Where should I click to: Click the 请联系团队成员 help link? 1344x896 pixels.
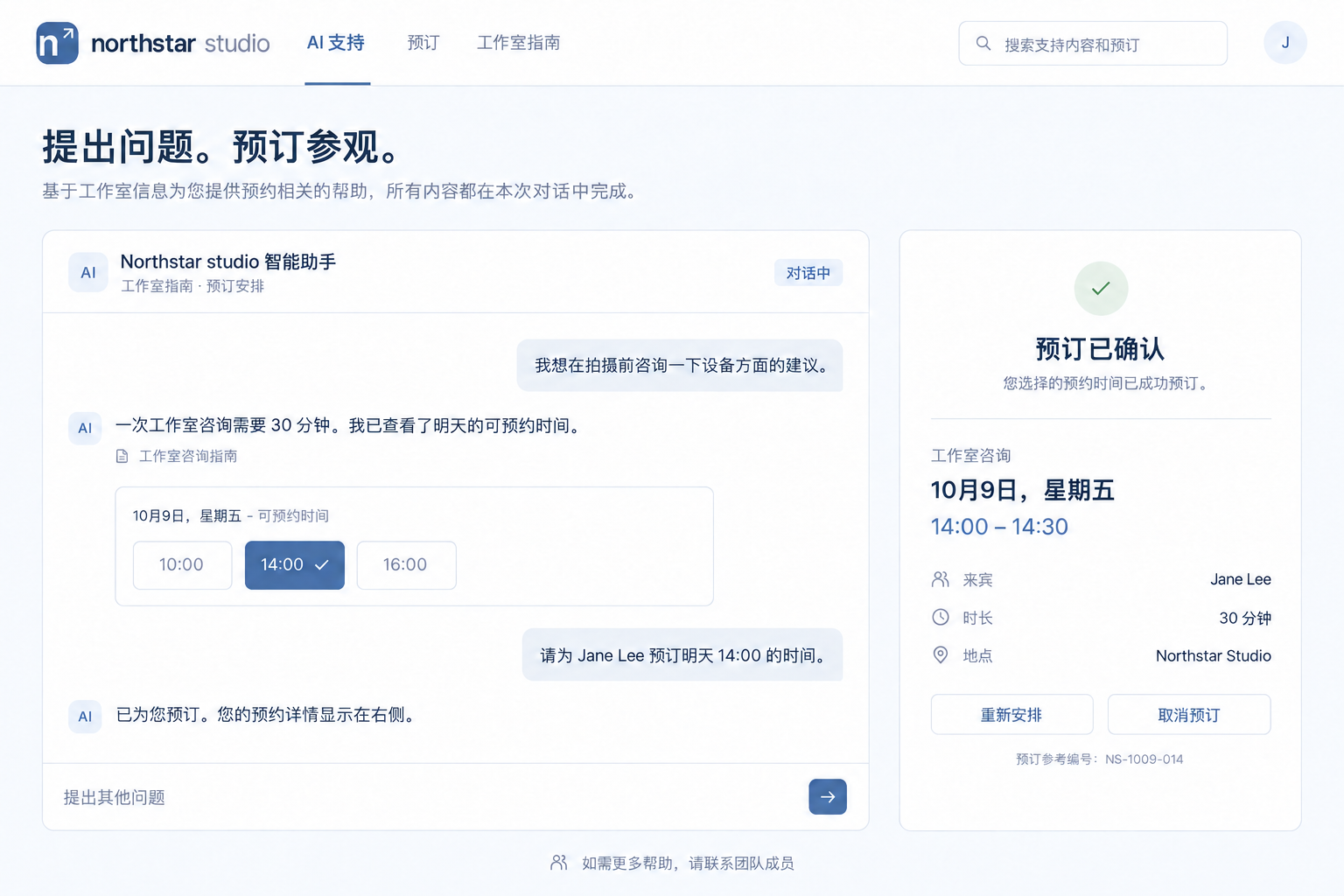(x=741, y=864)
